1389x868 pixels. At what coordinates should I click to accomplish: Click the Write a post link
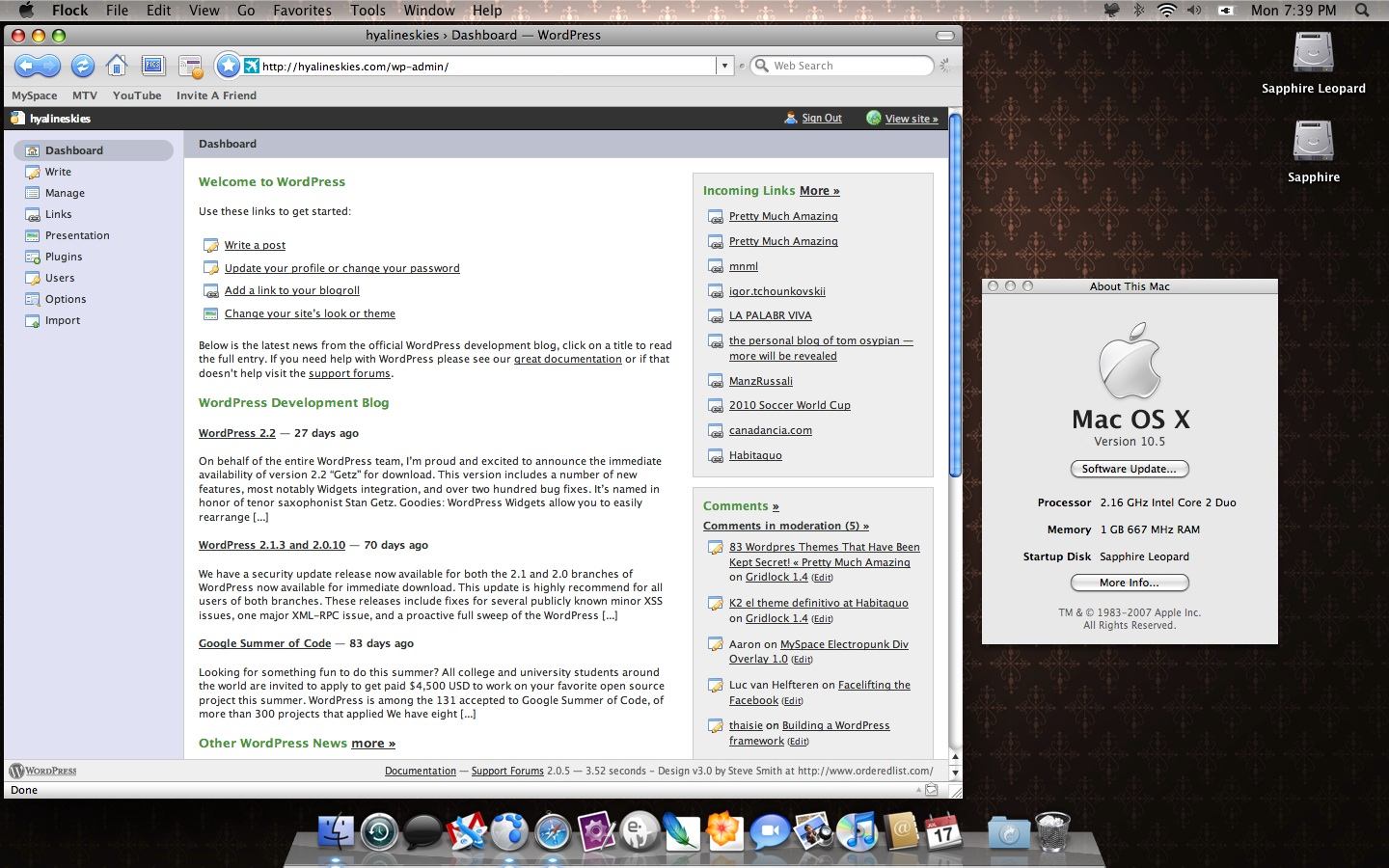click(255, 245)
